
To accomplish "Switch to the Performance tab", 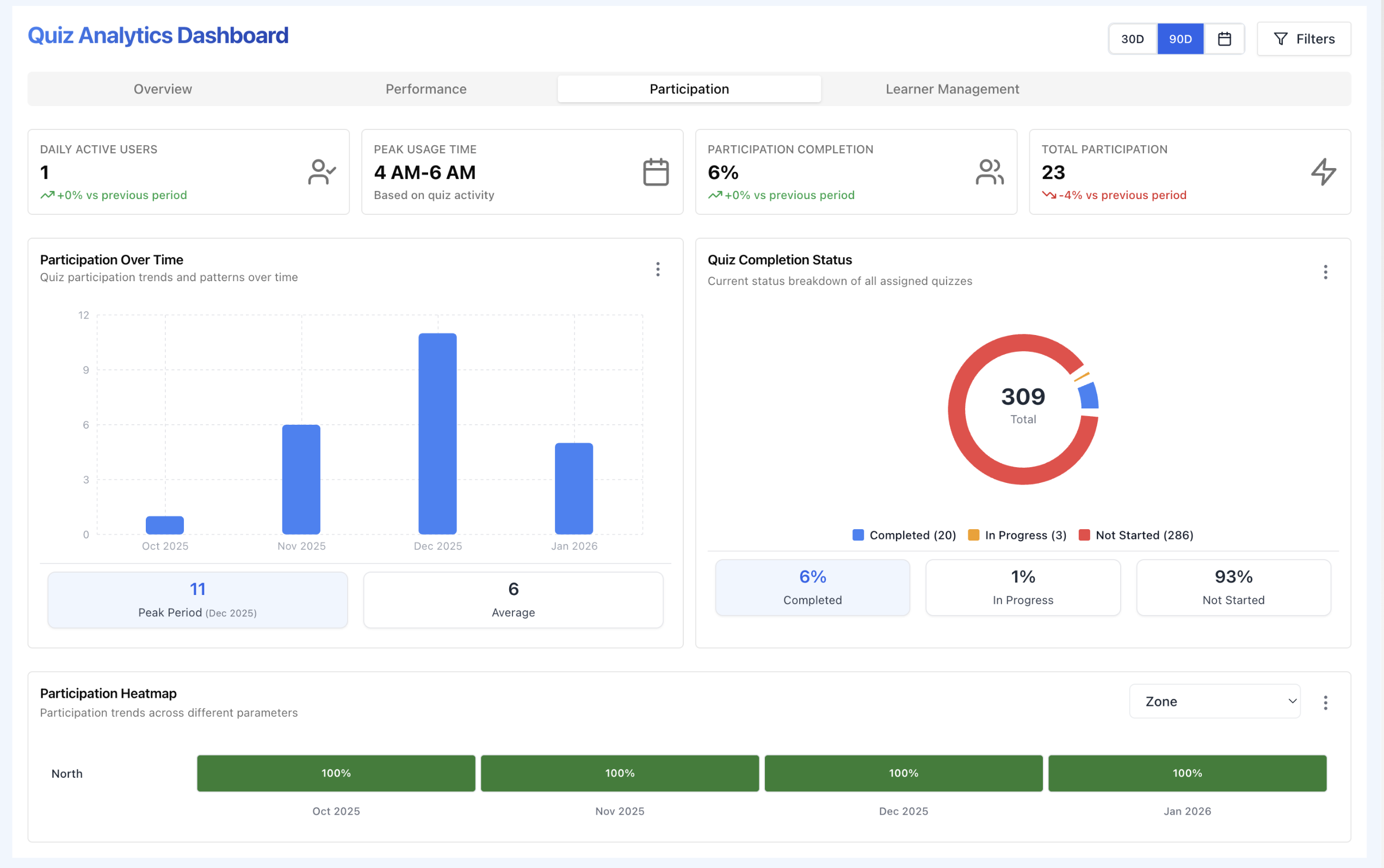I will [425, 89].
